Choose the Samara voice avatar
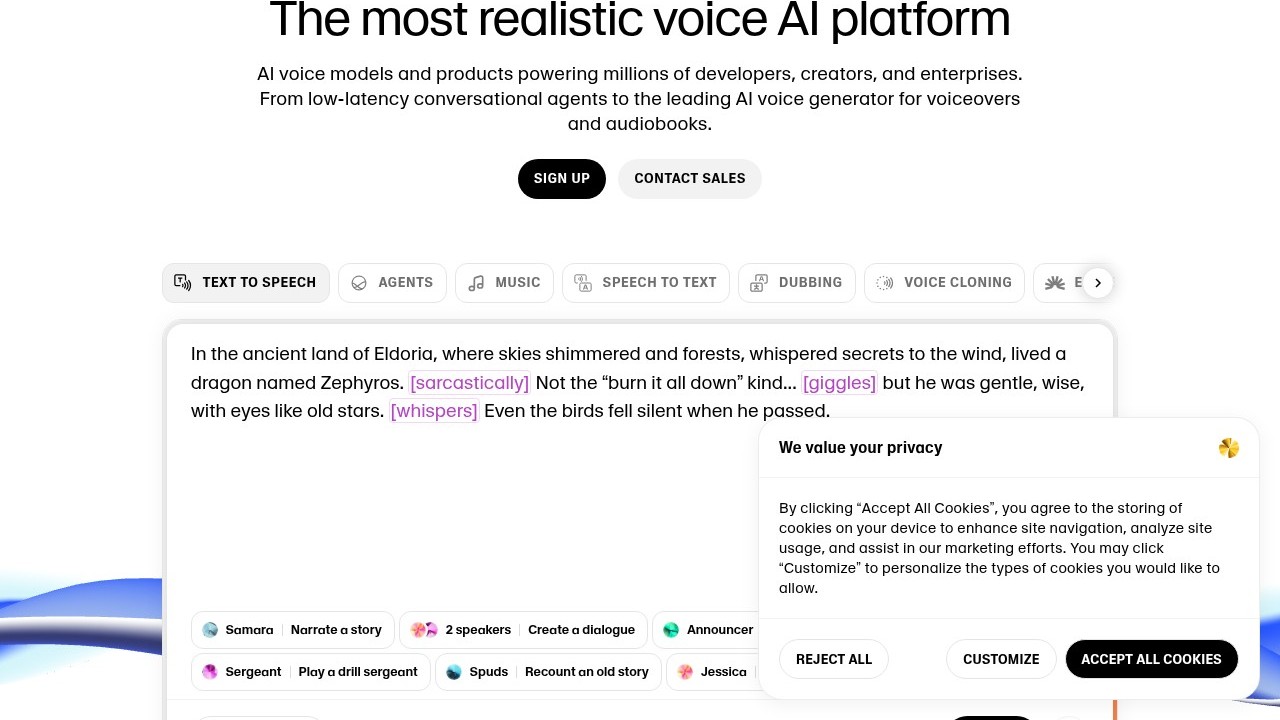1280x720 pixels. click(210, 630)
